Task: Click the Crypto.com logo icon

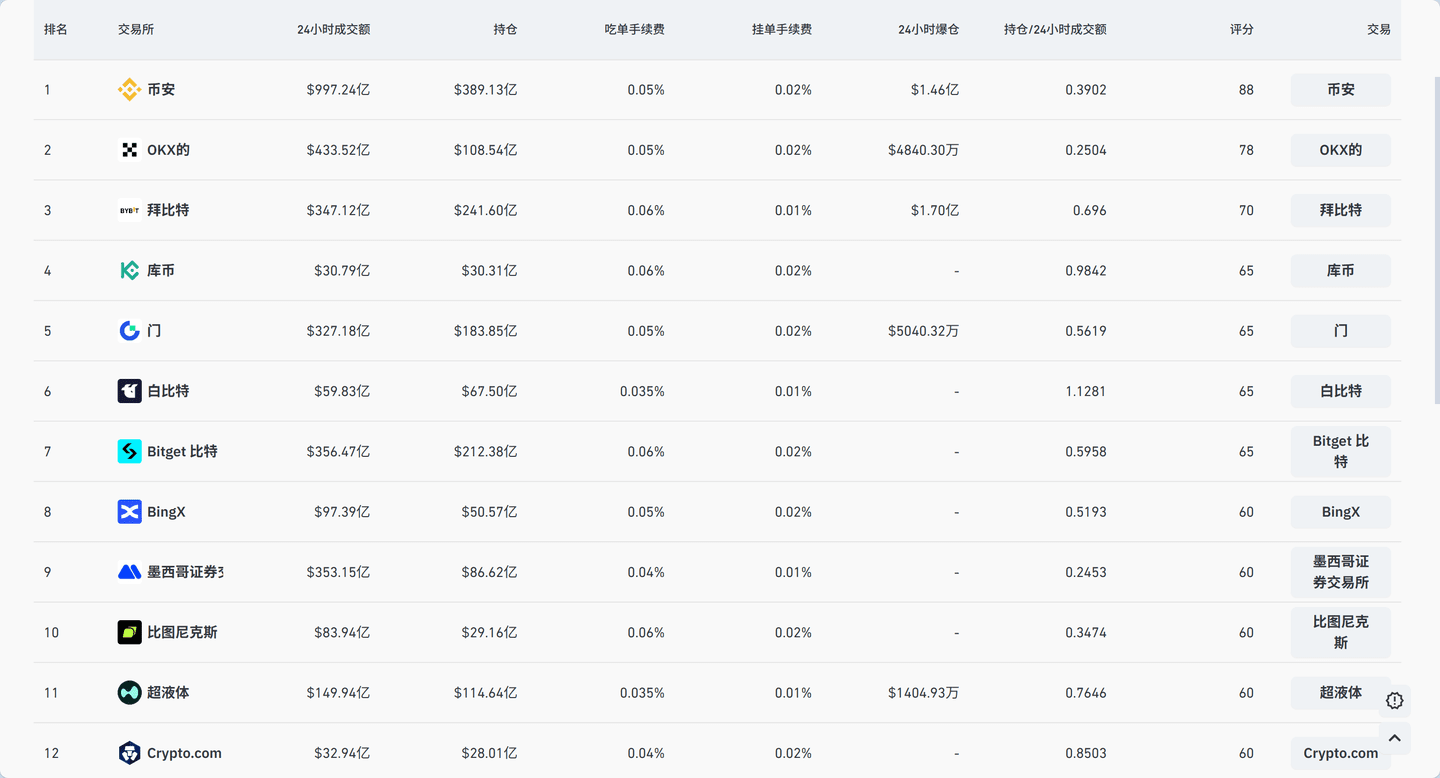Action: [129, 753]
